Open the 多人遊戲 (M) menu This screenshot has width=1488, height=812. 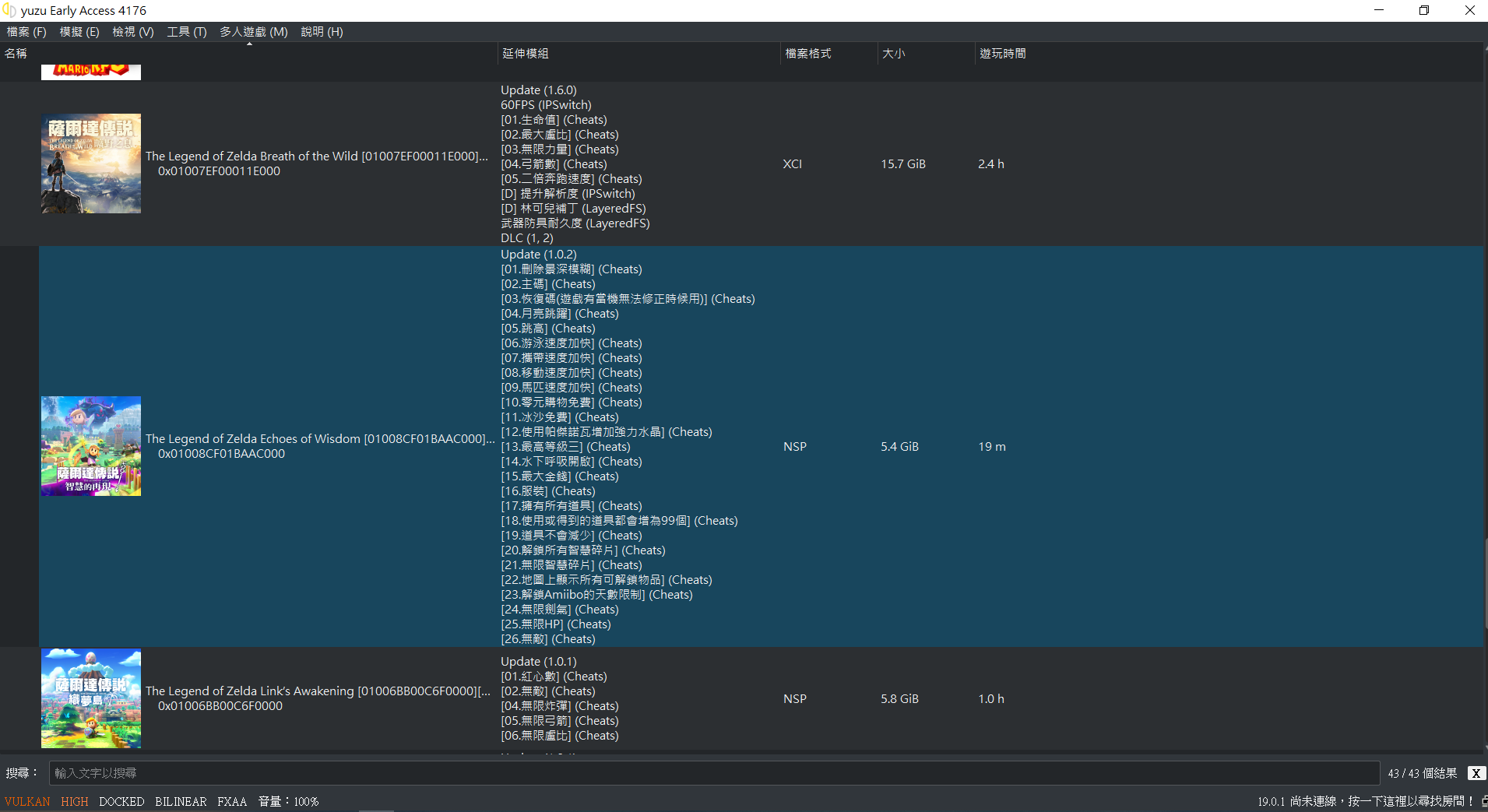click(x=254, y=32)
